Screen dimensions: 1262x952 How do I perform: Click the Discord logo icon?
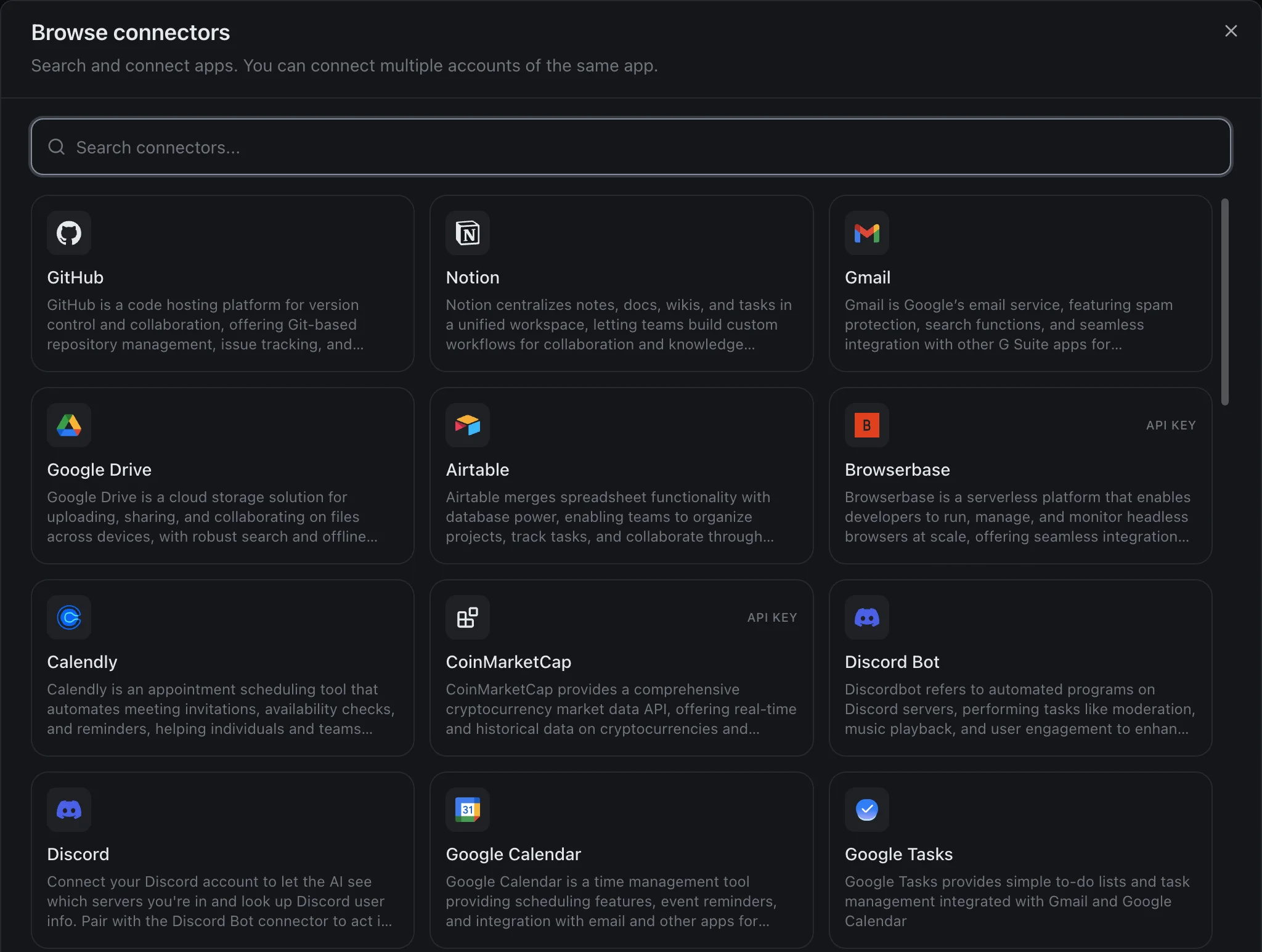pos(69,810)
